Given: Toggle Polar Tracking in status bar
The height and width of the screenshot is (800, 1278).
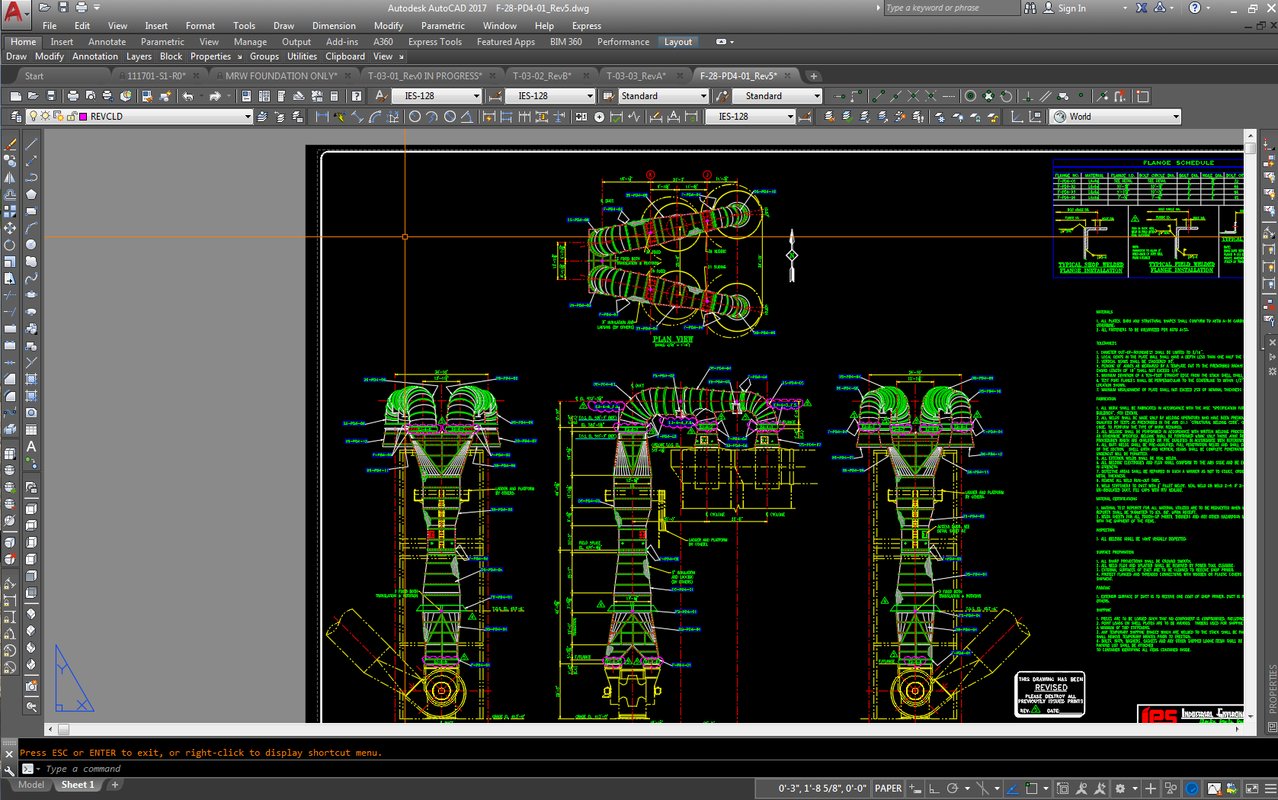Looking at the screenshot, I should click(952, 788).
